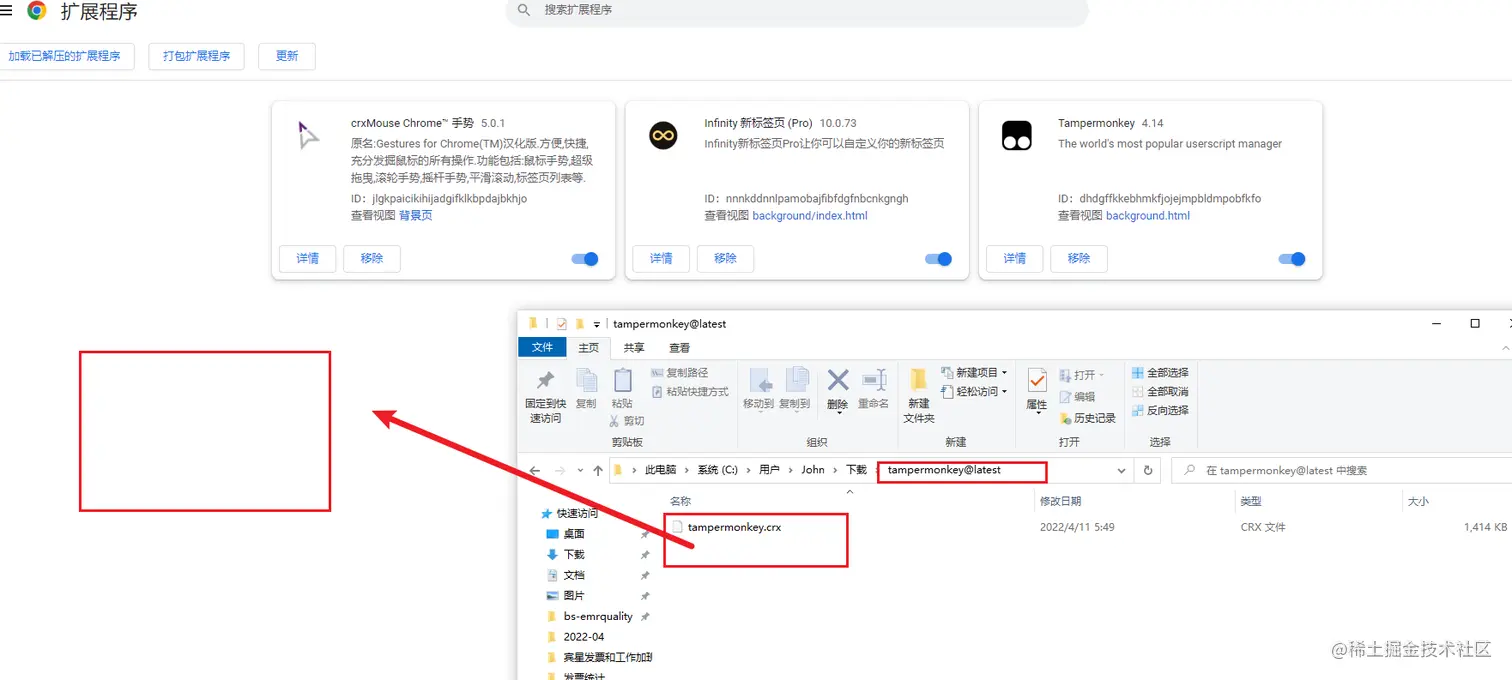Click 移除 for crxMouse extension
The width and height of the screenshot is (1512, 680).
(372, 258)
